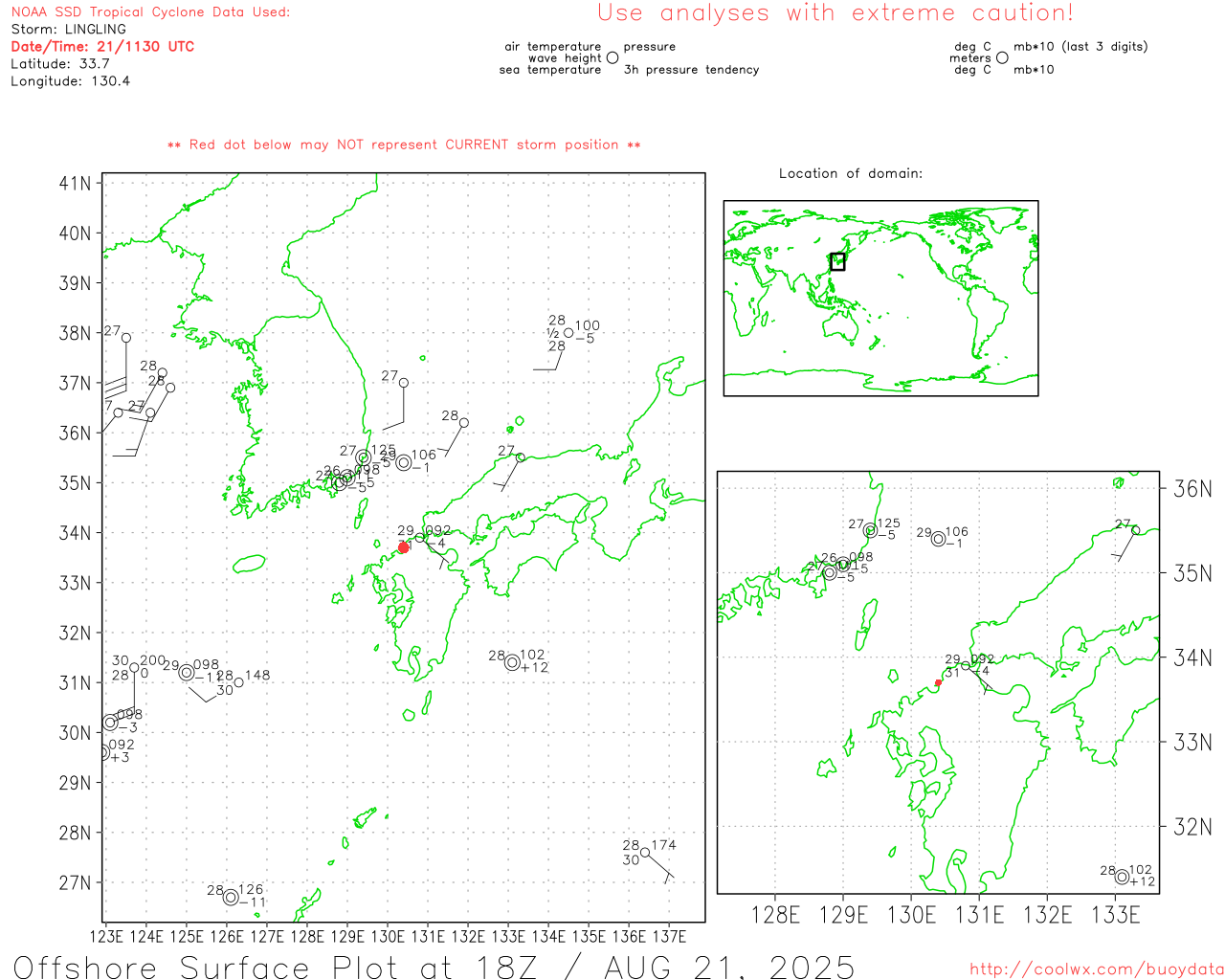Select buoy marker reading 125 on main map

point(364,457)
